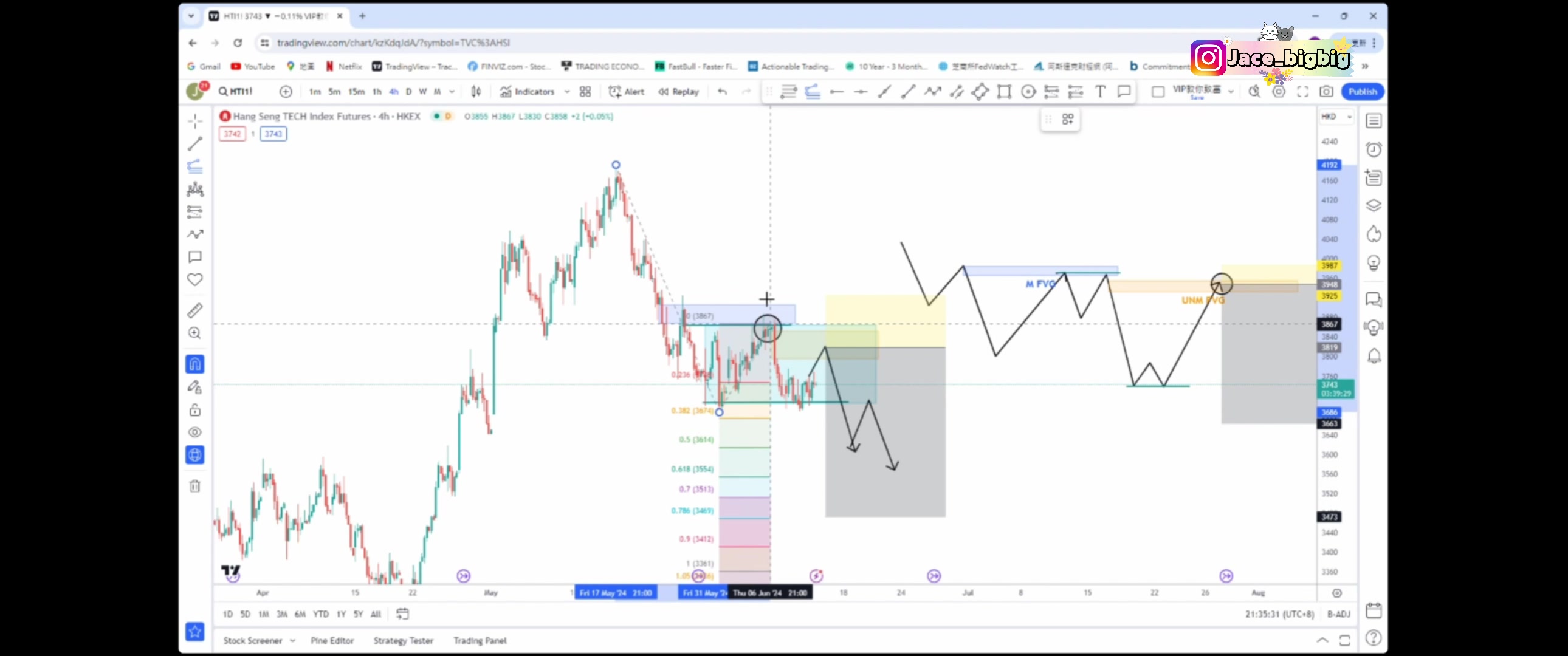
Task: Expand the indicator templates dropdown arrow
Action: 566,91
